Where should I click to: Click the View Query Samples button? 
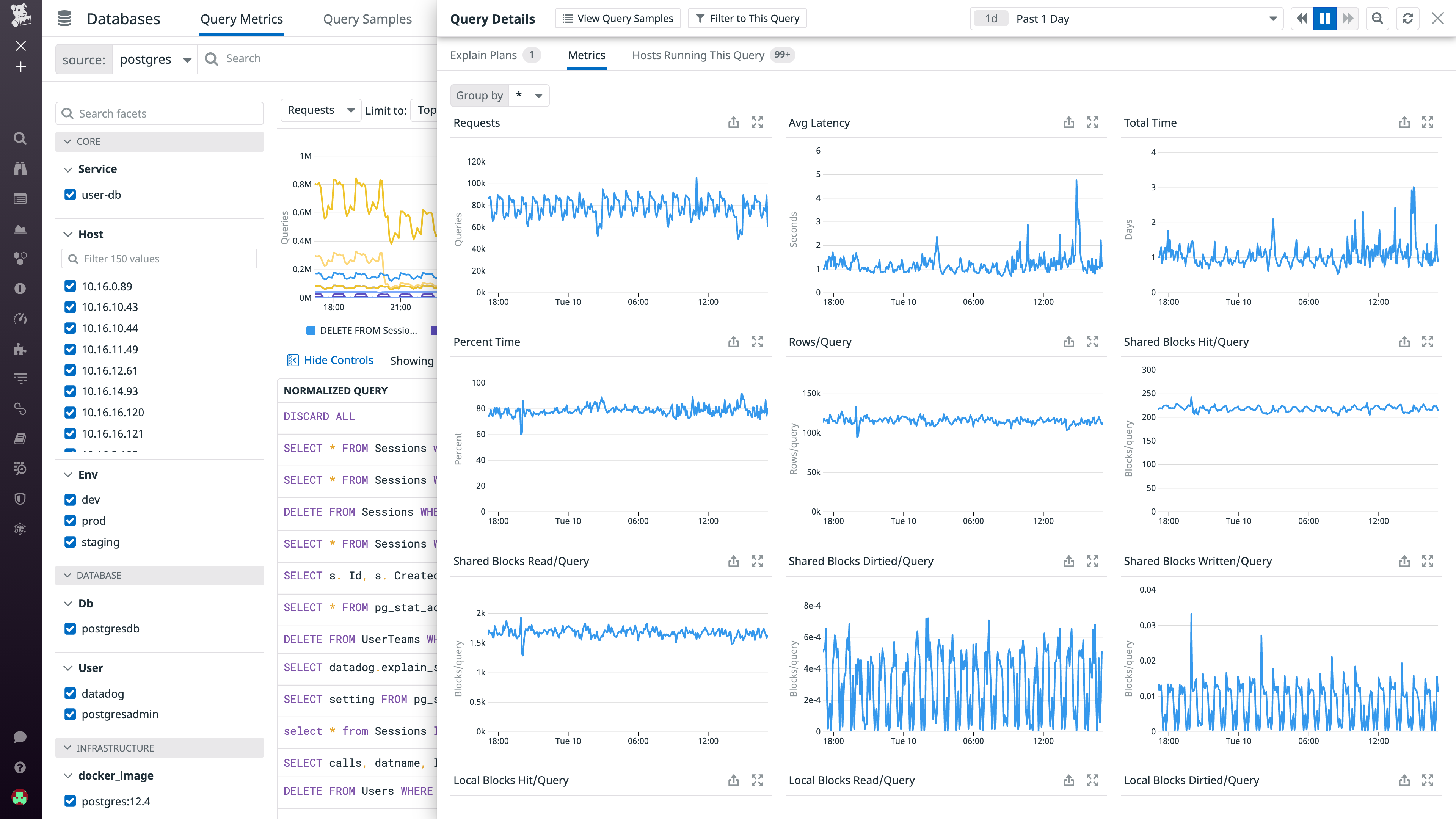click(617, 18)
